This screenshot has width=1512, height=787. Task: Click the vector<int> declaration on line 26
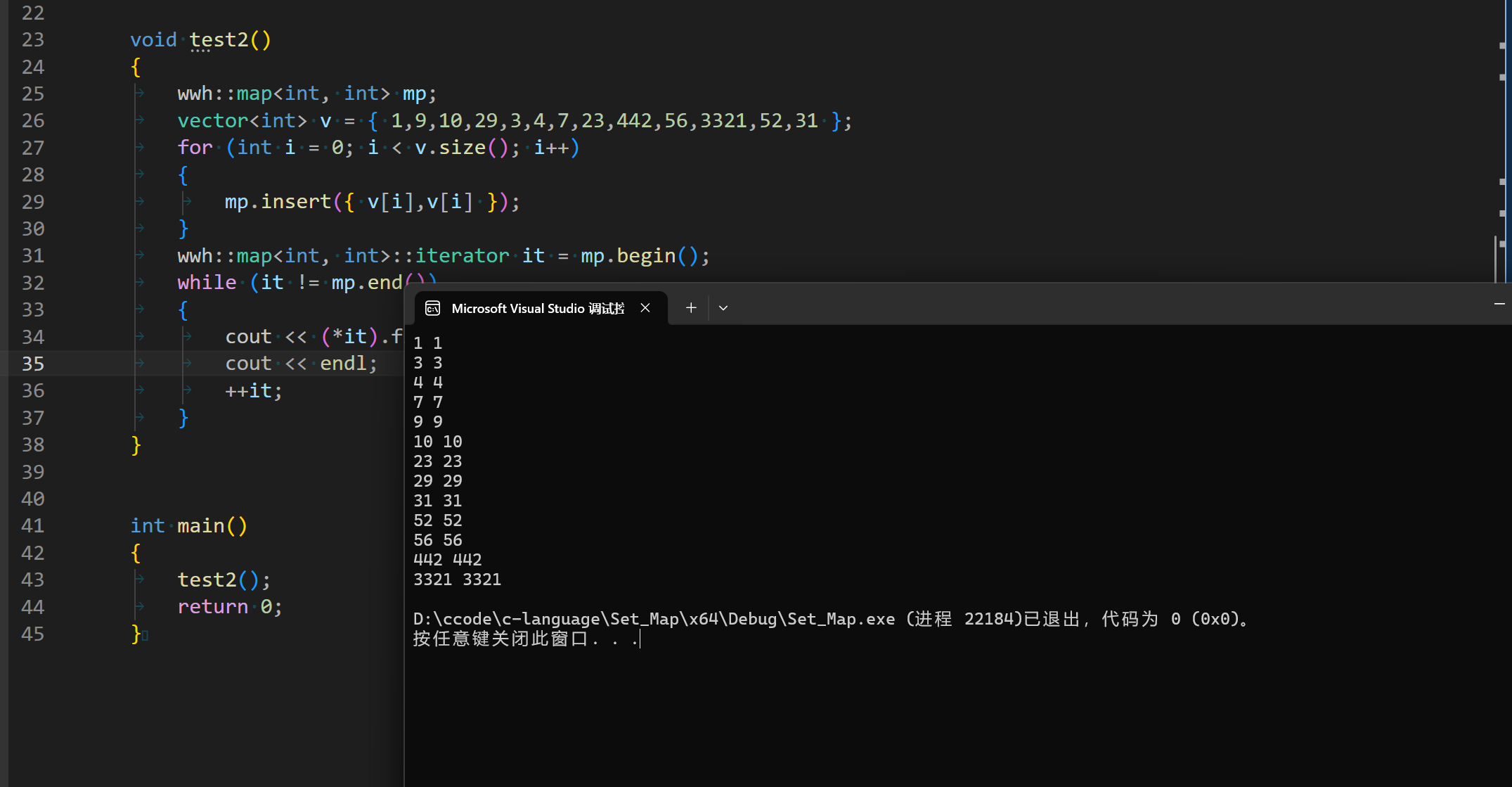242,121
